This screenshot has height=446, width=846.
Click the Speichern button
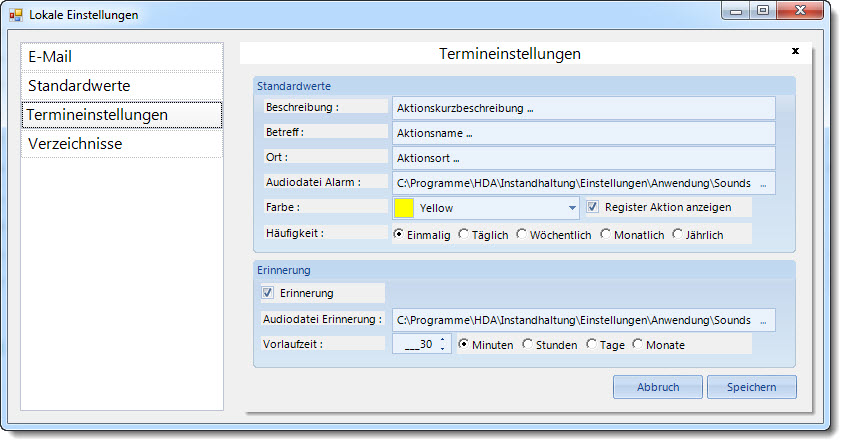(752, 387)
